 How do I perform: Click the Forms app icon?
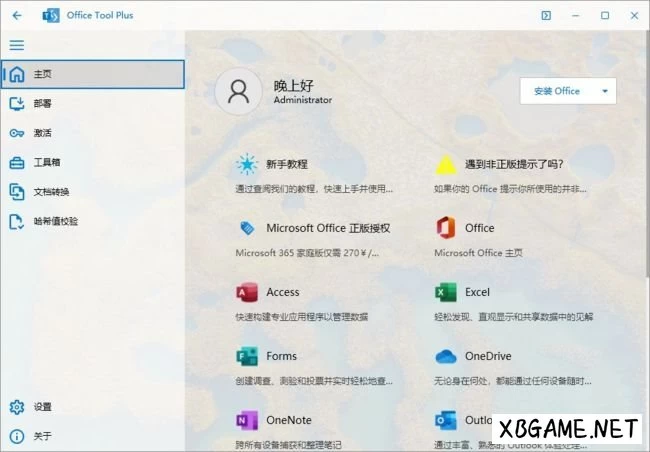(246, 356)
